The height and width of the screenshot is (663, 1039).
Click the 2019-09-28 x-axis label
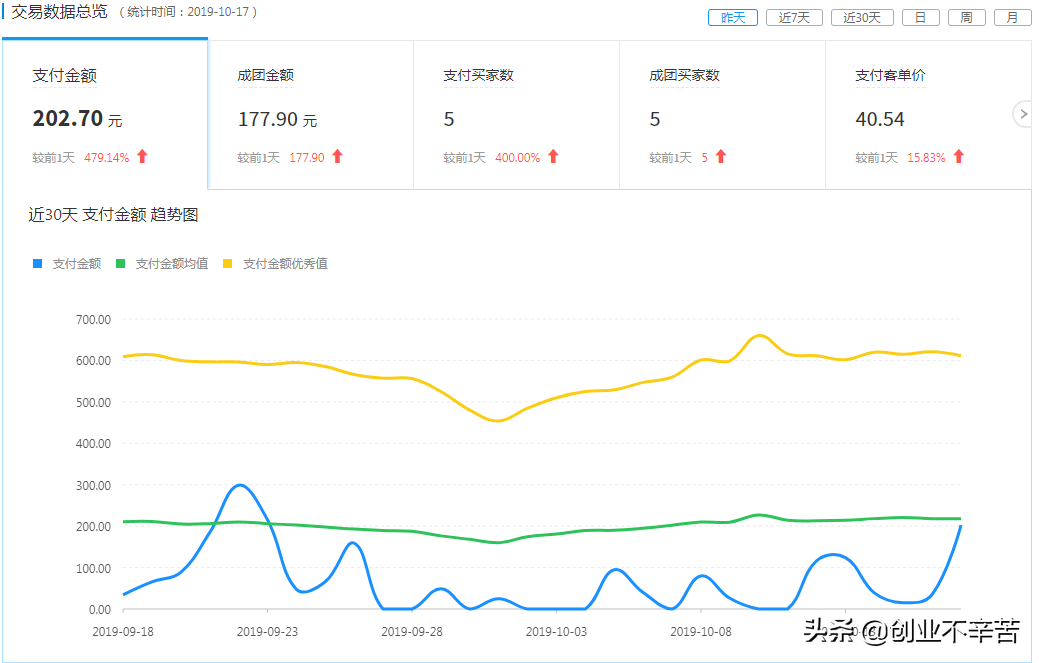point(411,632)
